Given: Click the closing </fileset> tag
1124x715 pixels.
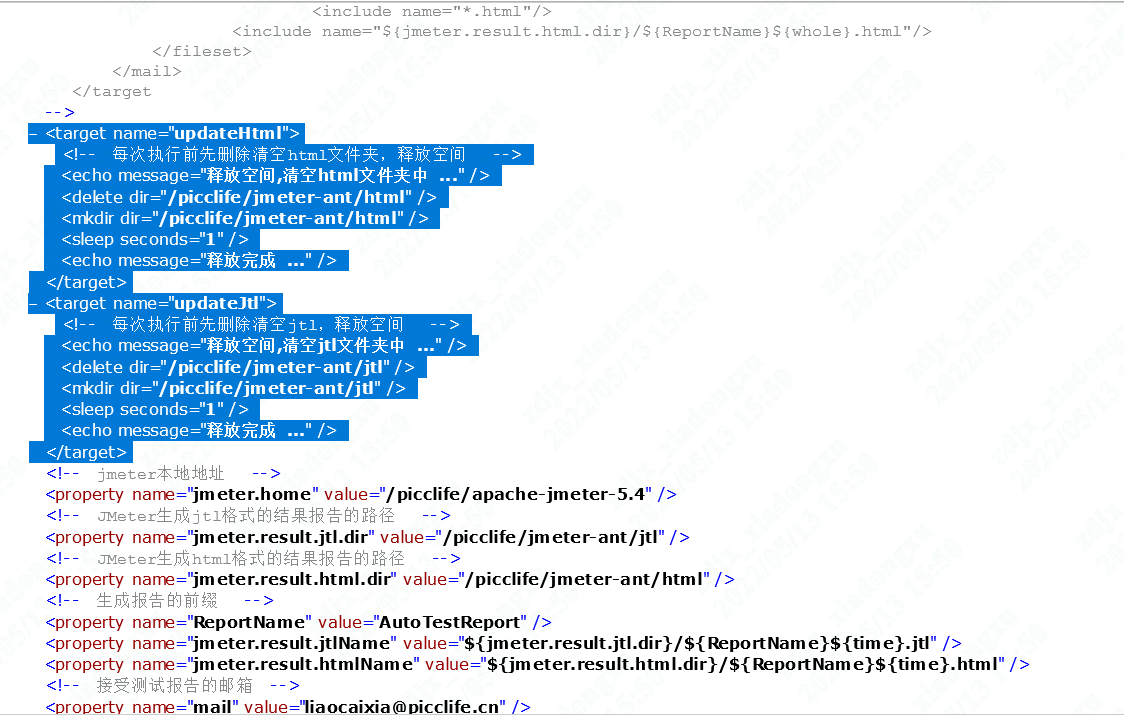Looking at the screenshot, I should [x=202, y=52].
